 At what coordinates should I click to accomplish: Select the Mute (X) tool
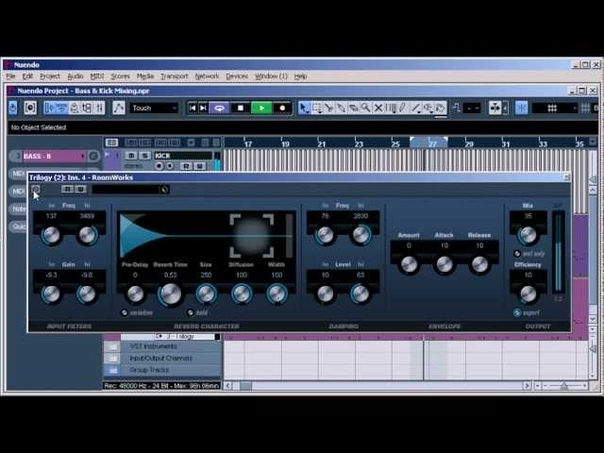(x=378, y=108)
